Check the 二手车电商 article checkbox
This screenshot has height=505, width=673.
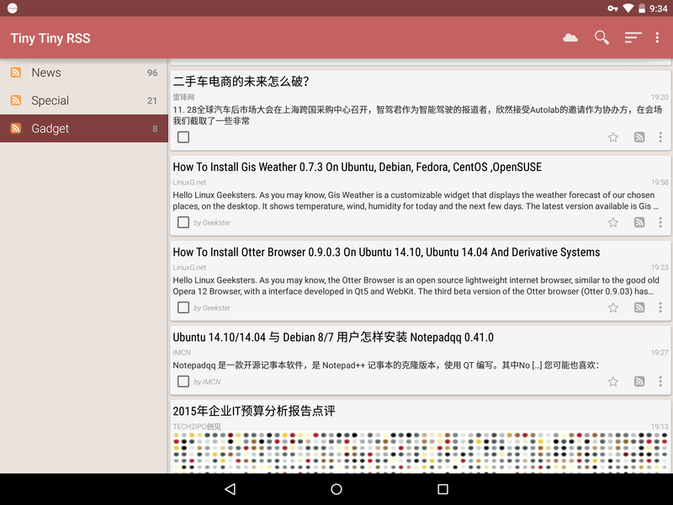click(183, 137)
